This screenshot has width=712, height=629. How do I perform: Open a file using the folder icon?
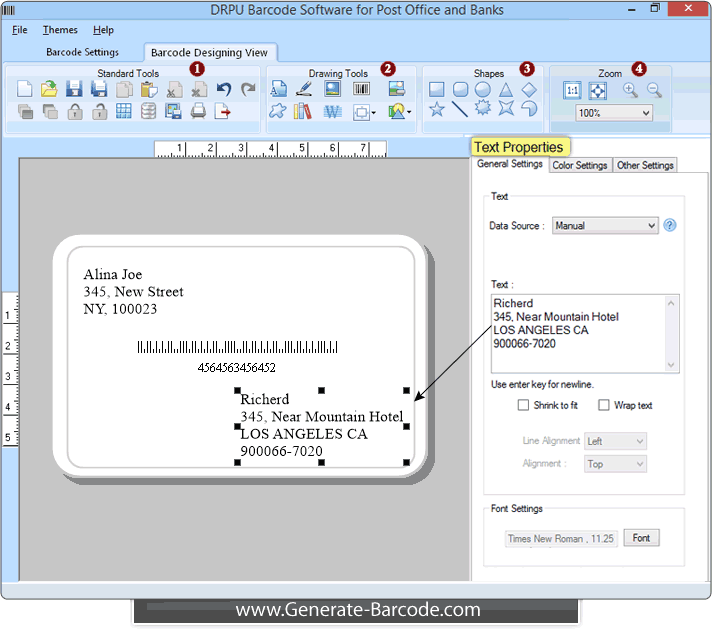click(x=49, y=89)
